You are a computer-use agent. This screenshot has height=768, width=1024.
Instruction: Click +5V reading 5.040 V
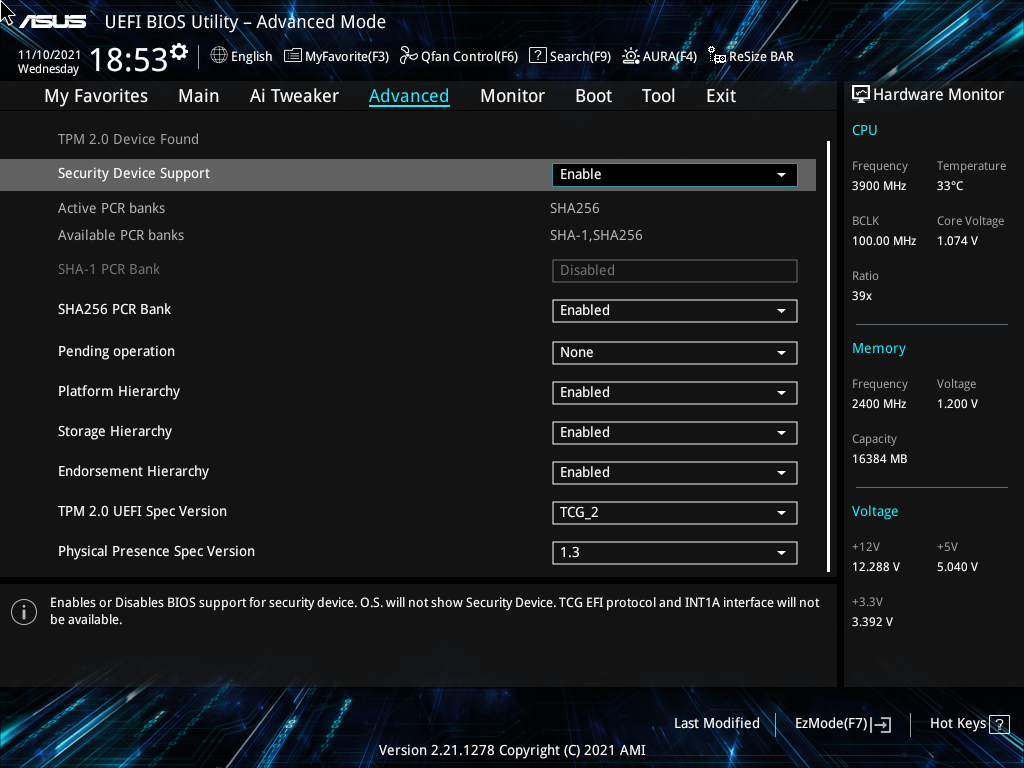(x=957, y=567)
